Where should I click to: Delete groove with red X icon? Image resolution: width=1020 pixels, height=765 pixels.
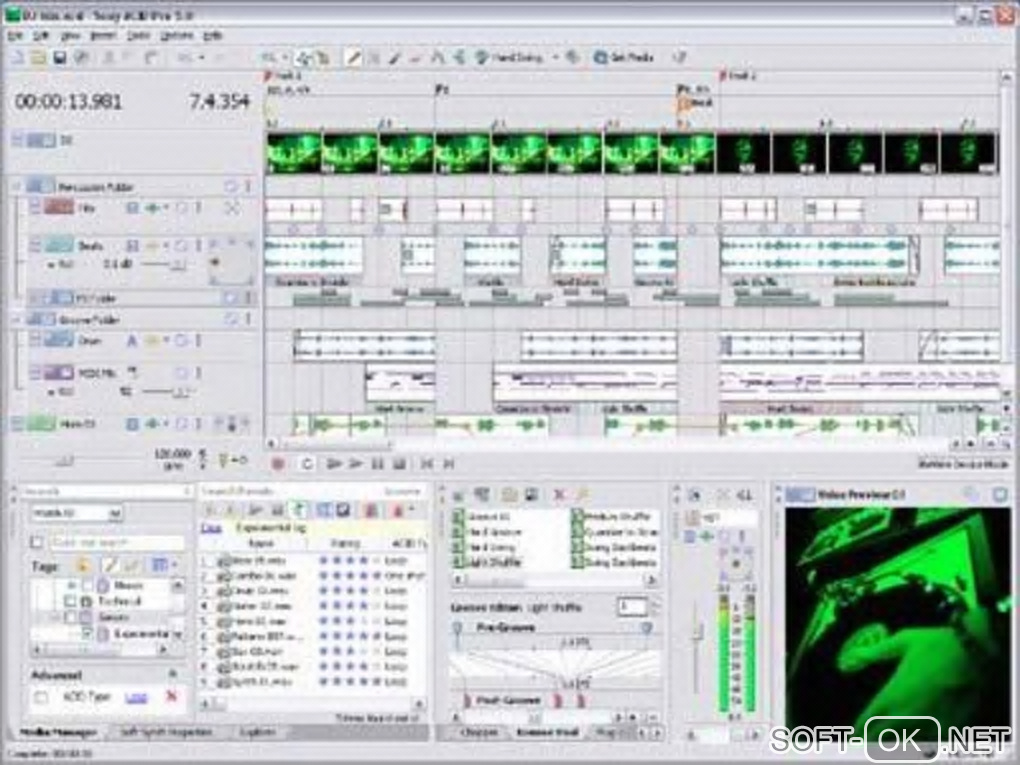click(559, 495)
